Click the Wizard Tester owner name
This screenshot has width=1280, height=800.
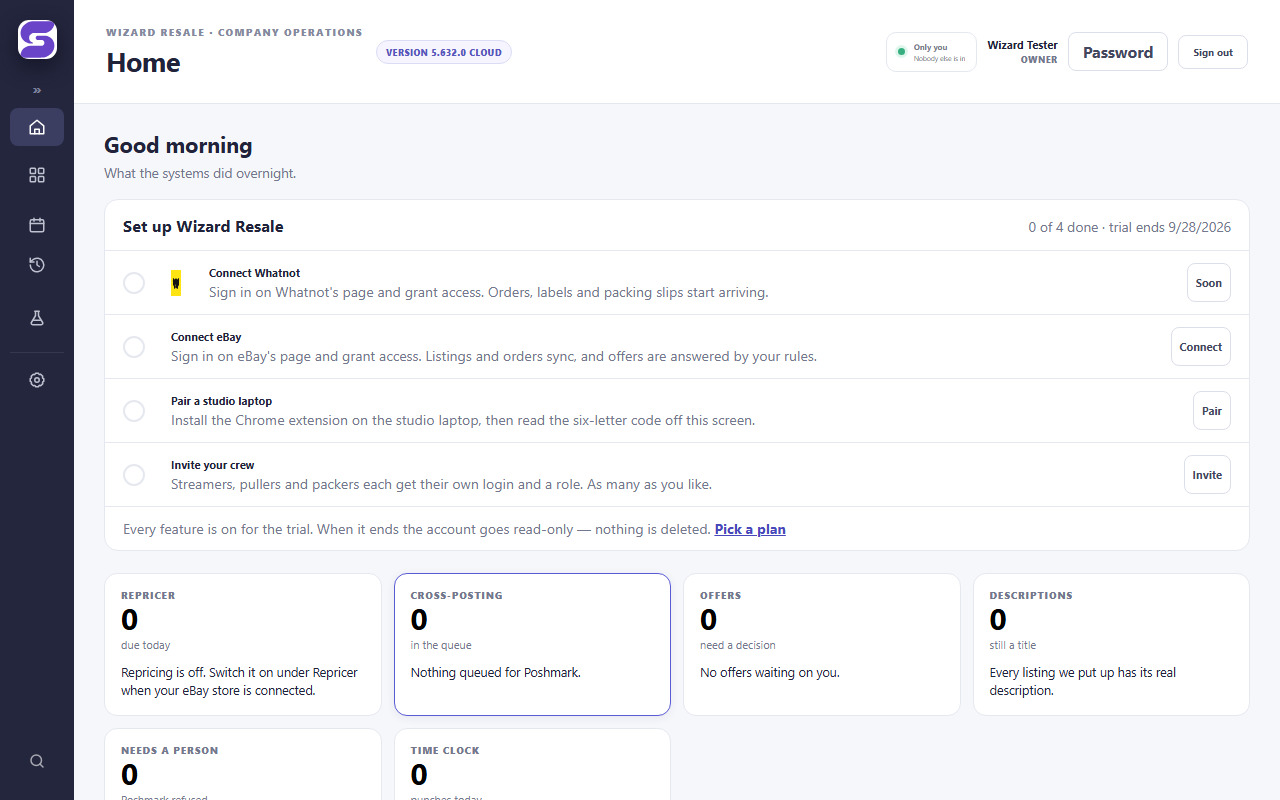click(x=1022, y=45)
